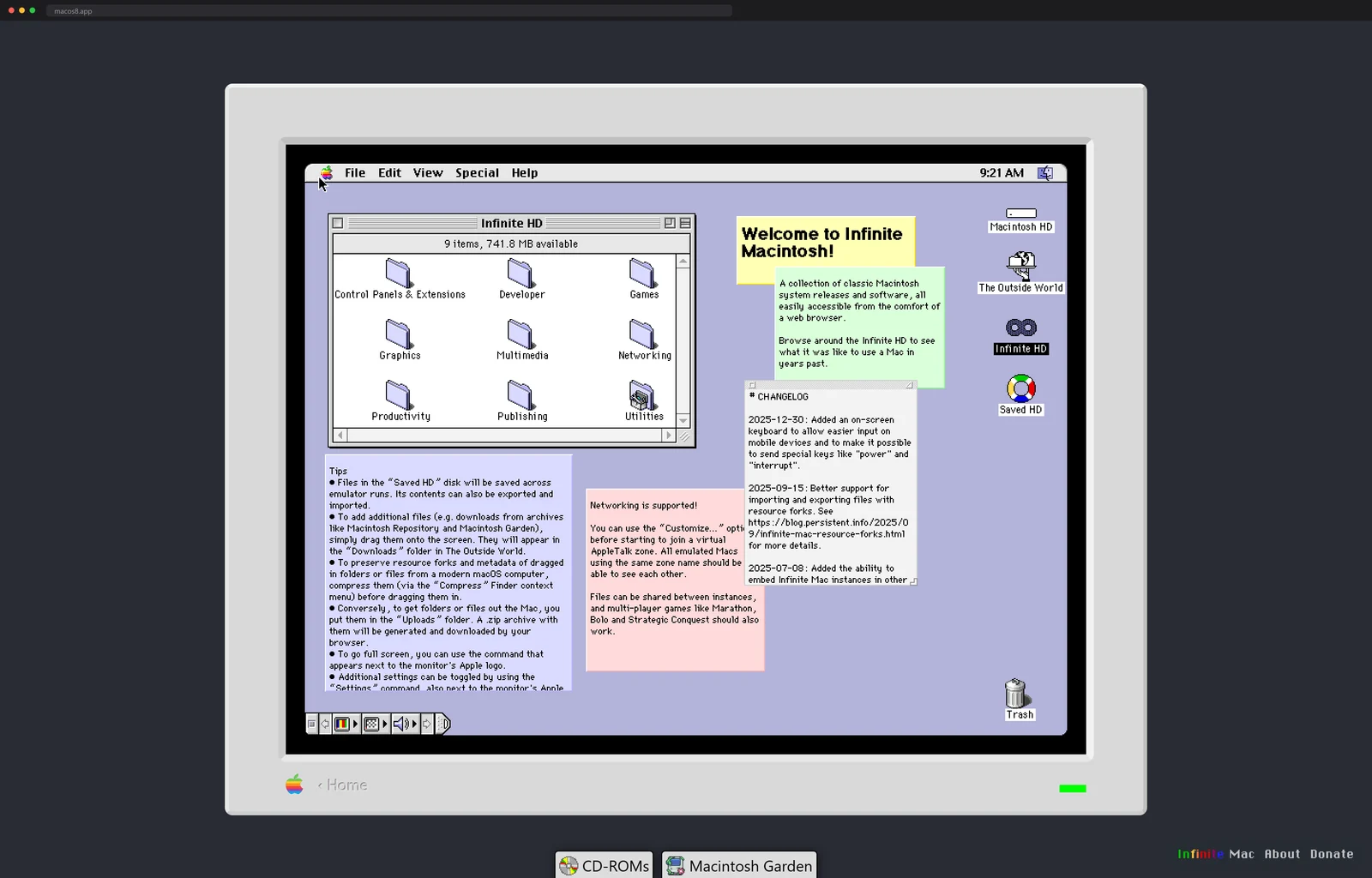
Task: Click the "# CHANGELOG" heading text
Action: [x=779, y=397]
